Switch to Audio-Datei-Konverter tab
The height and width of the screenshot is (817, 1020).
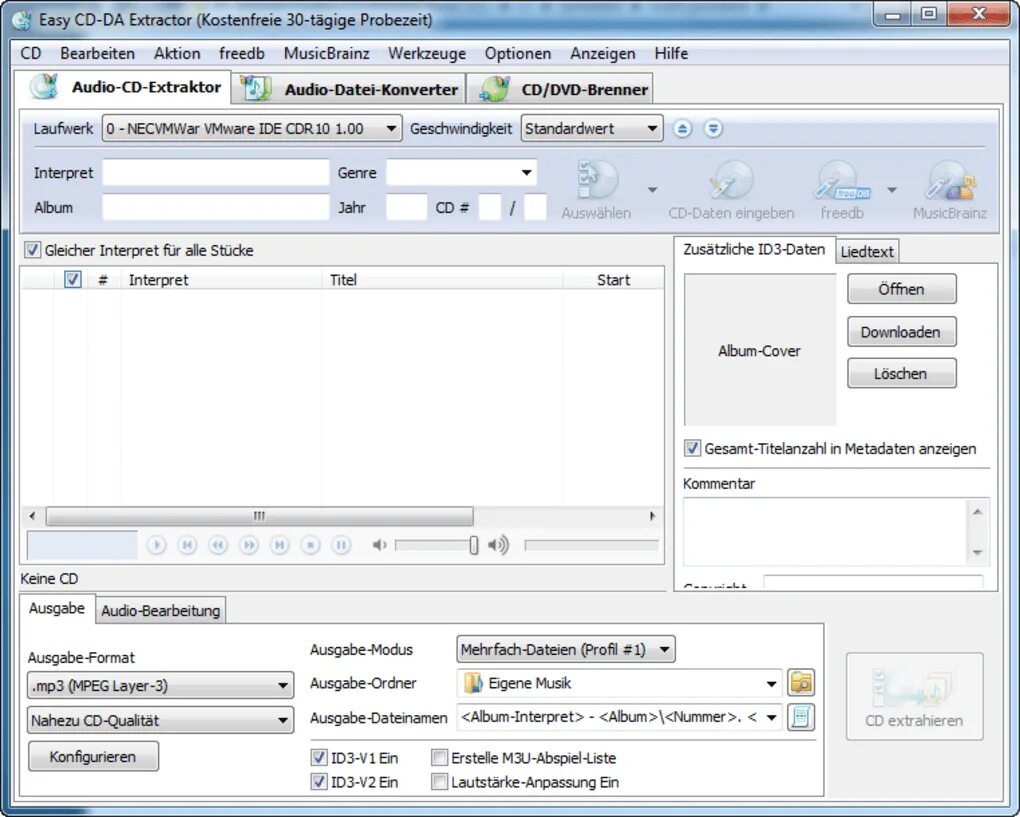coord(349,88)
